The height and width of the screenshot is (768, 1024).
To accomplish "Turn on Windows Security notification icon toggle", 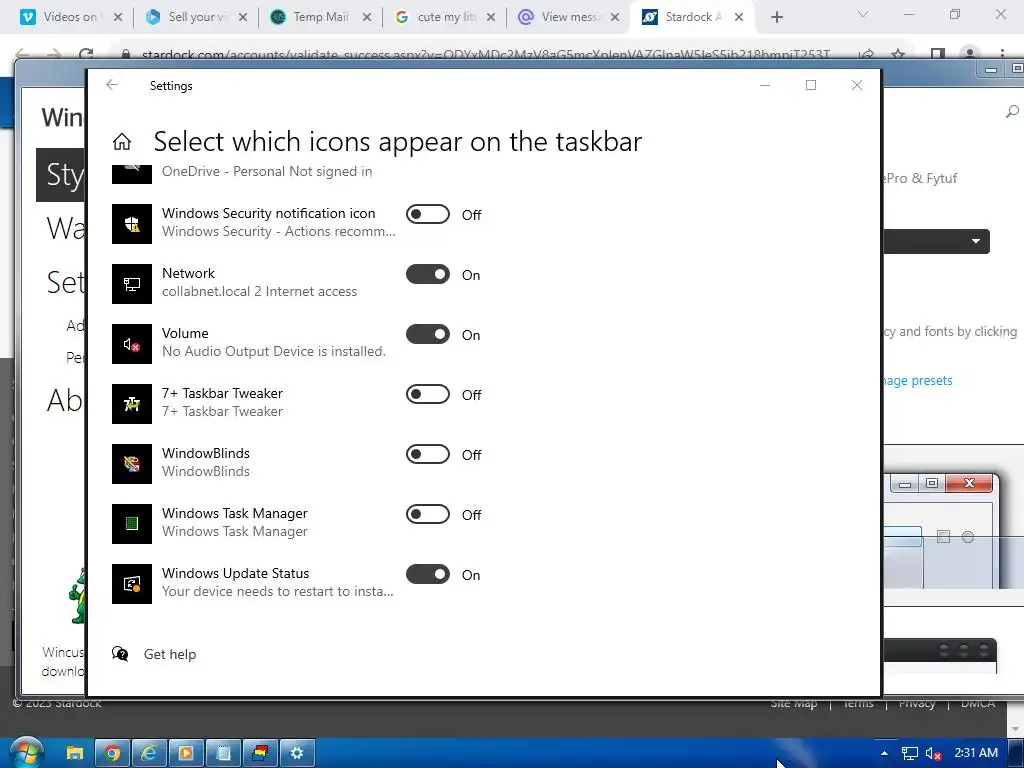I will [x=428, y=214].
